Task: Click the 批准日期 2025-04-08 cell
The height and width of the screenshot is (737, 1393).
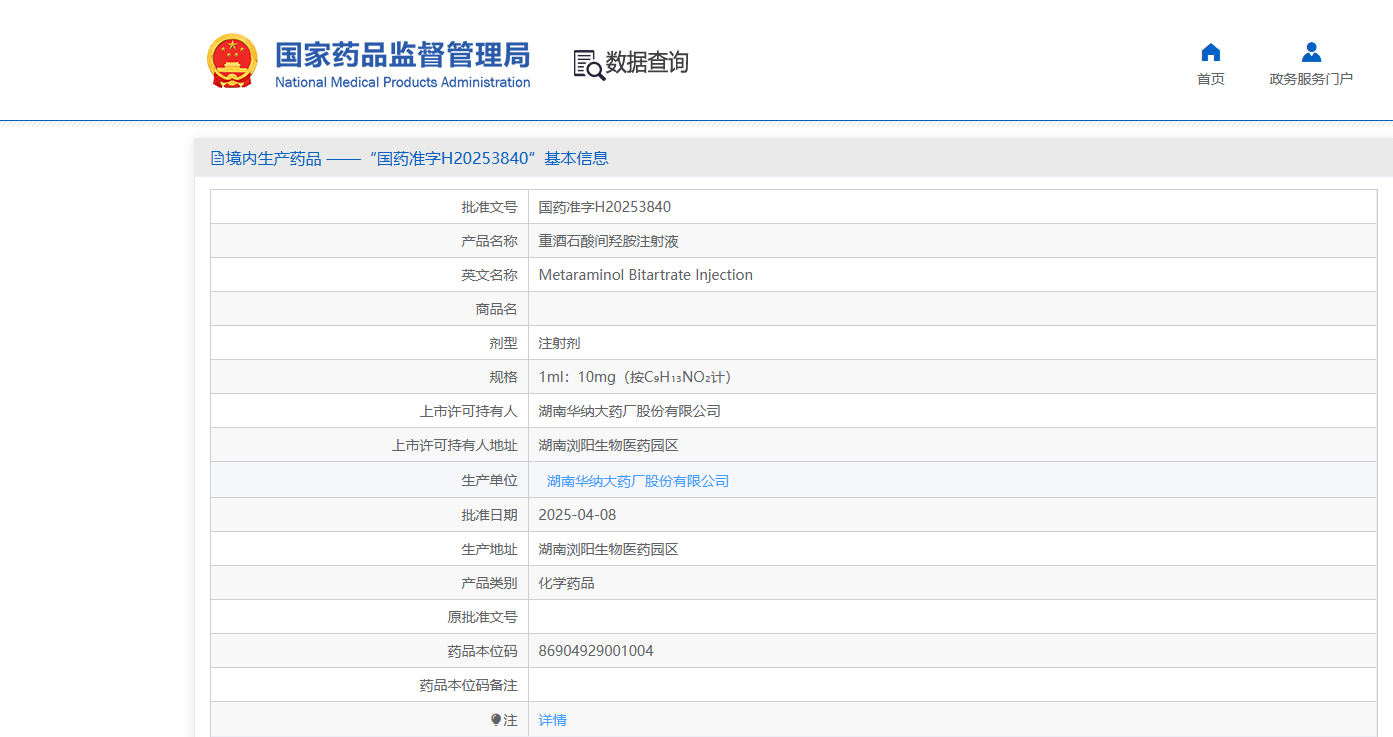Action: point(577,514)
